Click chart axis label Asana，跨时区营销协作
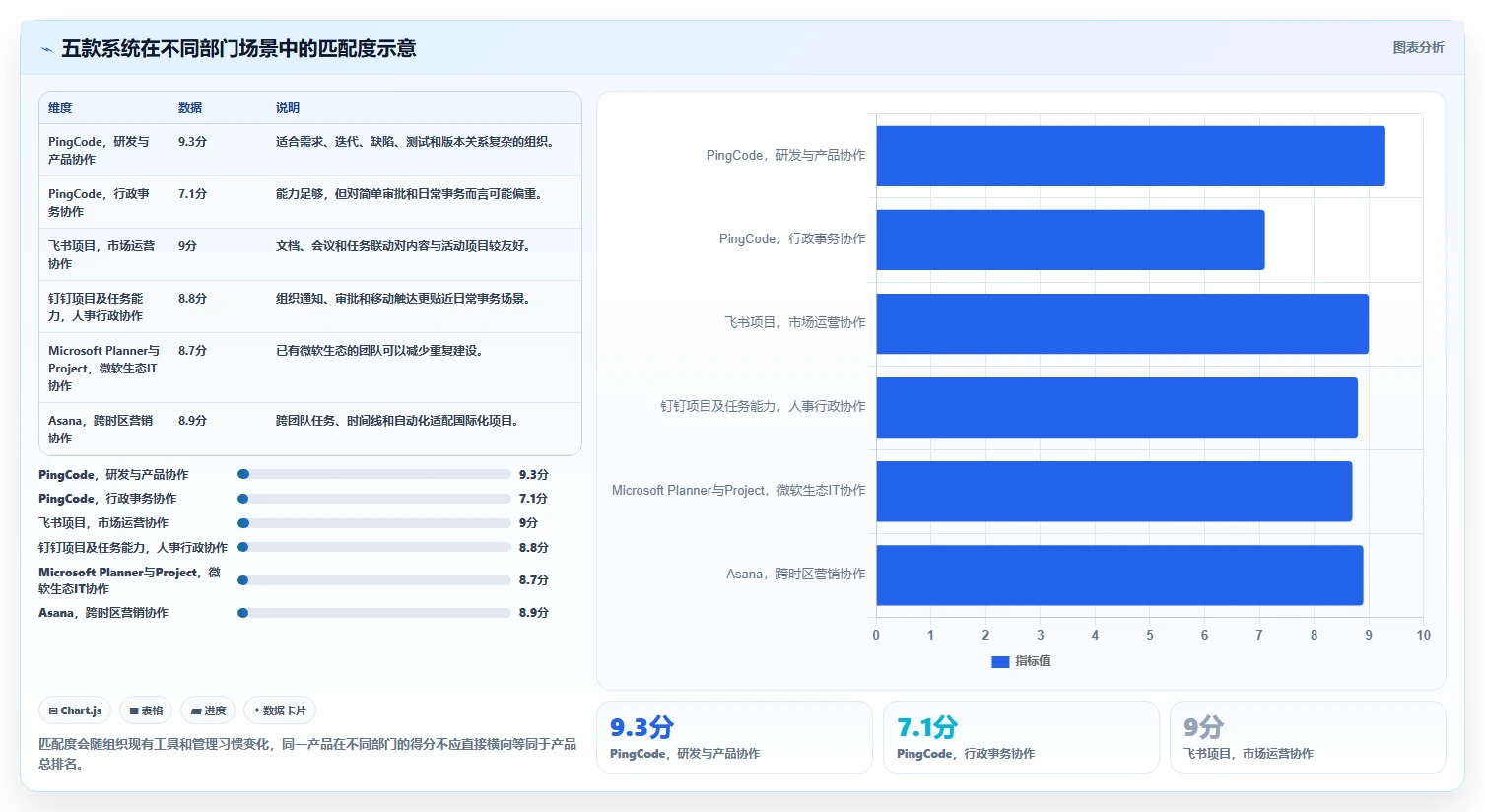Image resolution: width=1485 pixels, height=812 pixels. [x=796, y=574]
